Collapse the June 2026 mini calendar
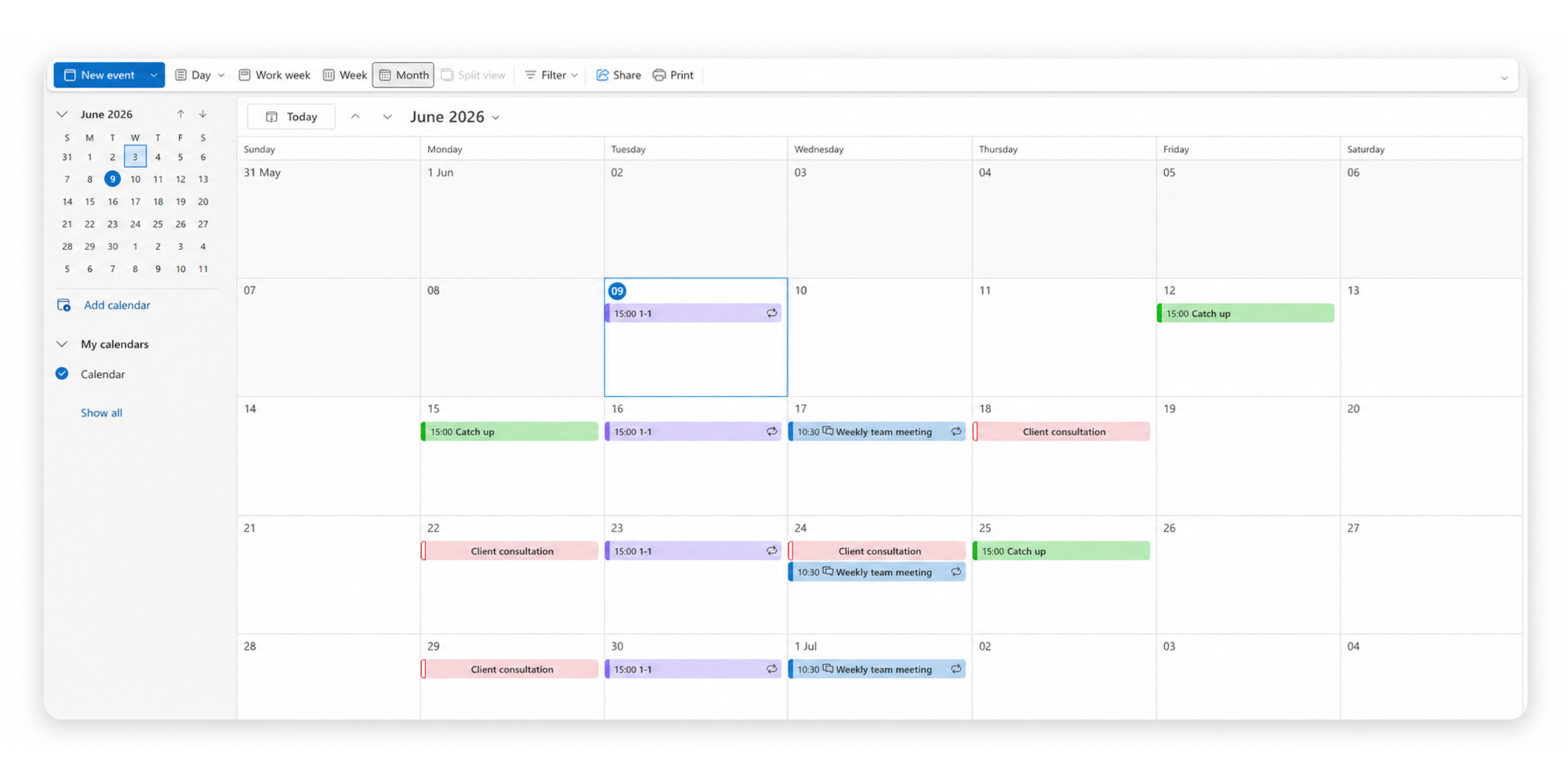Viewport: 1568px width, 784px height. 62,114
